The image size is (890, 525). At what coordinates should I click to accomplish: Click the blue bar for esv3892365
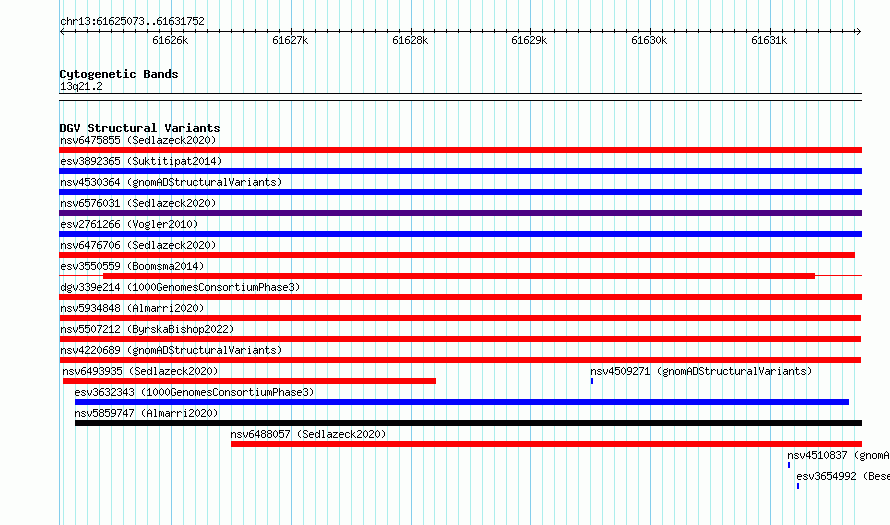[x=460, y=171]
